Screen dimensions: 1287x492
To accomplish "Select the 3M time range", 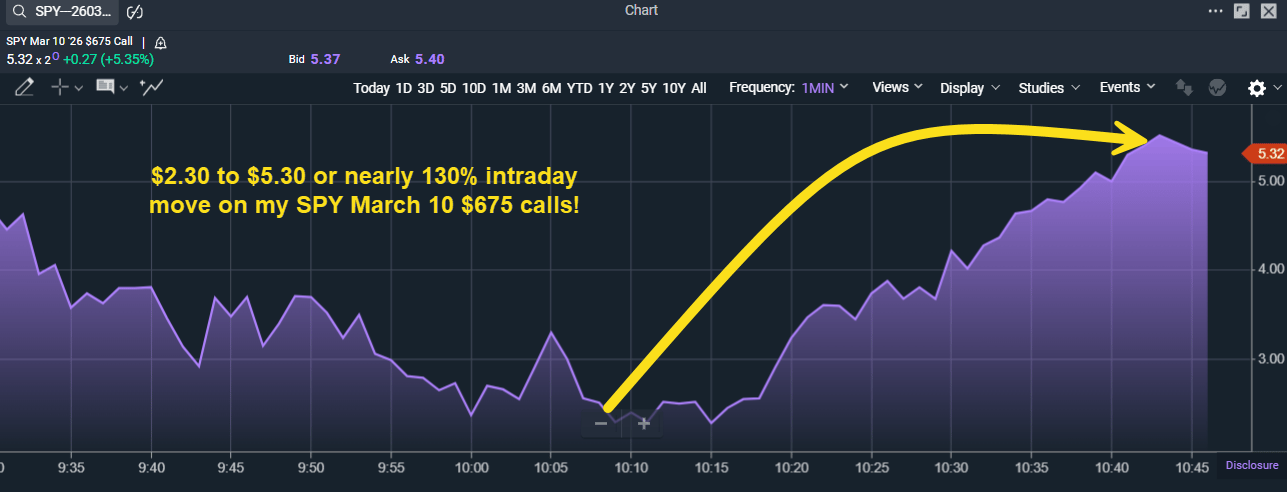I will click(x=526, y=88).
